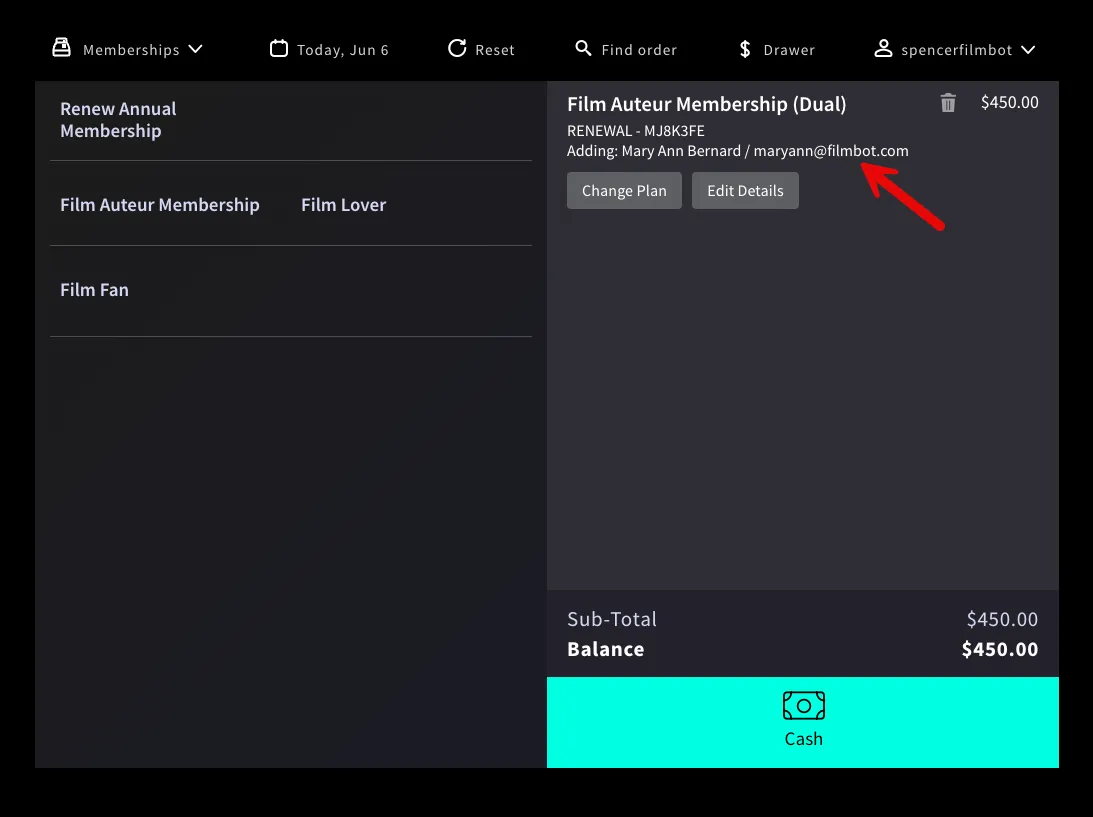Click the RENEWAL - MJ8K3FE code text
Screen dimensions: 1093x817
pyautogui.click(x=636, y=131)
